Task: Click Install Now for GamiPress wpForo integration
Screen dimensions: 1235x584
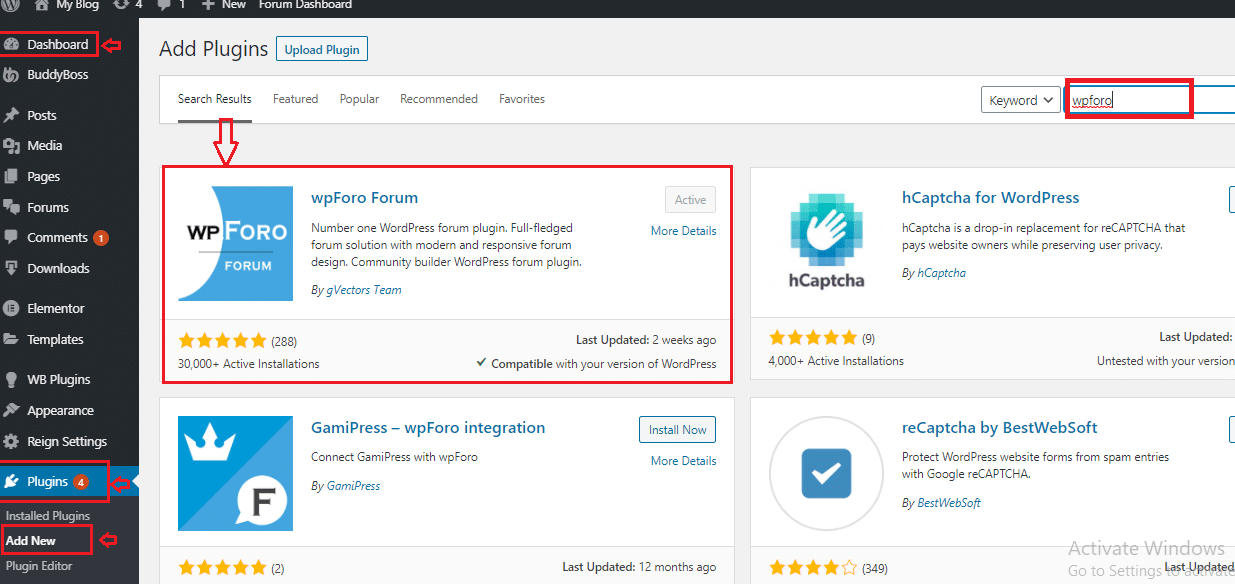Action: click(677, 430)
